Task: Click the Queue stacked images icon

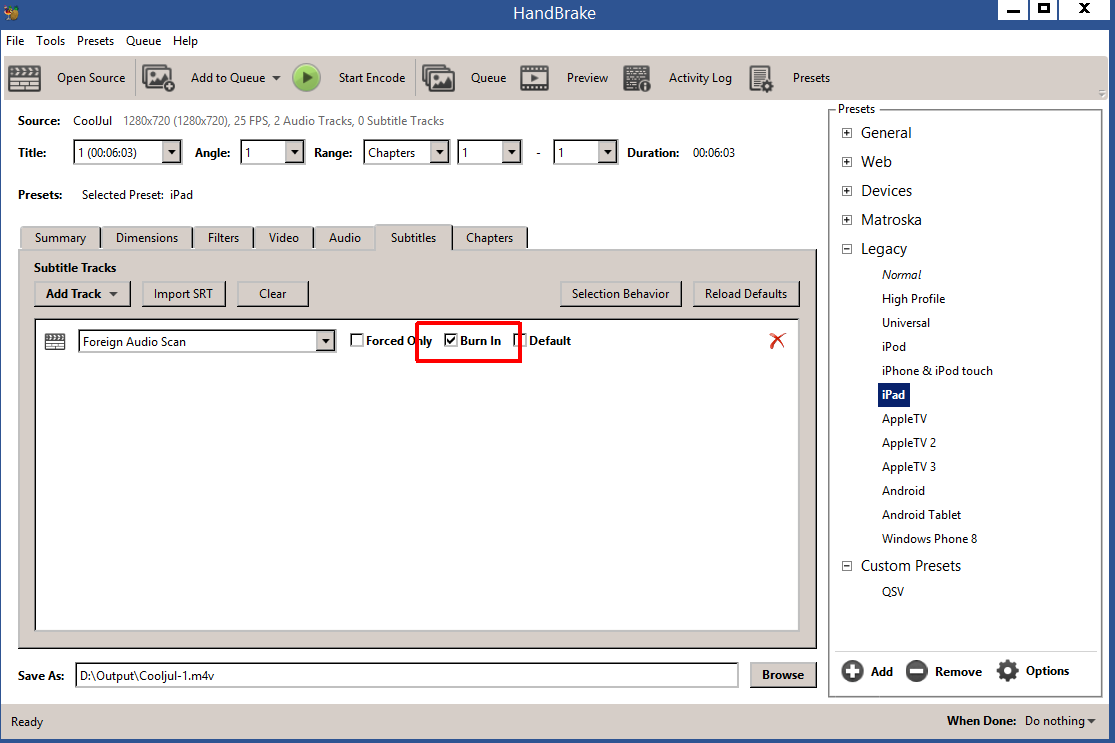Action: (x=438, y=77)
